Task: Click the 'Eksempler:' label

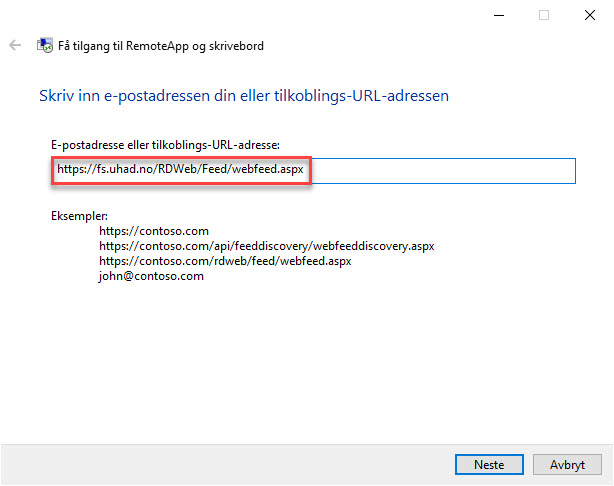Action: [x=79, y=216]
